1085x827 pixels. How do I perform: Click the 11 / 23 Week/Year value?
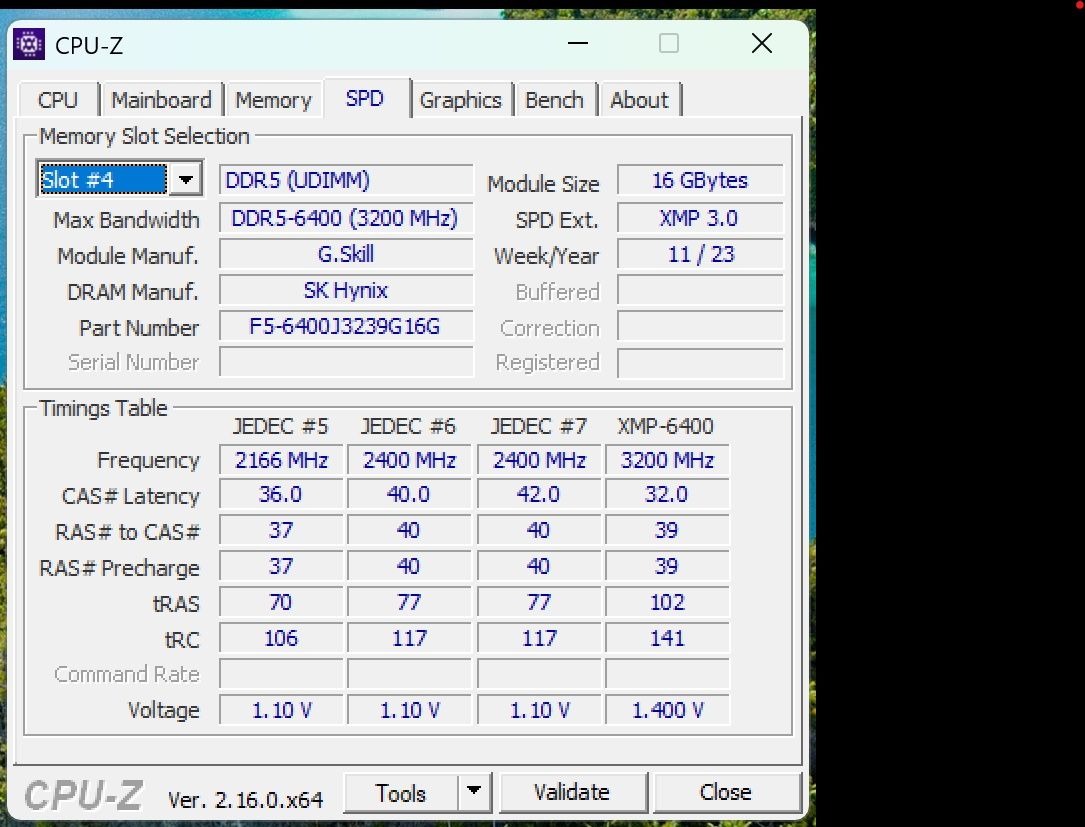[x=700, y=254]
